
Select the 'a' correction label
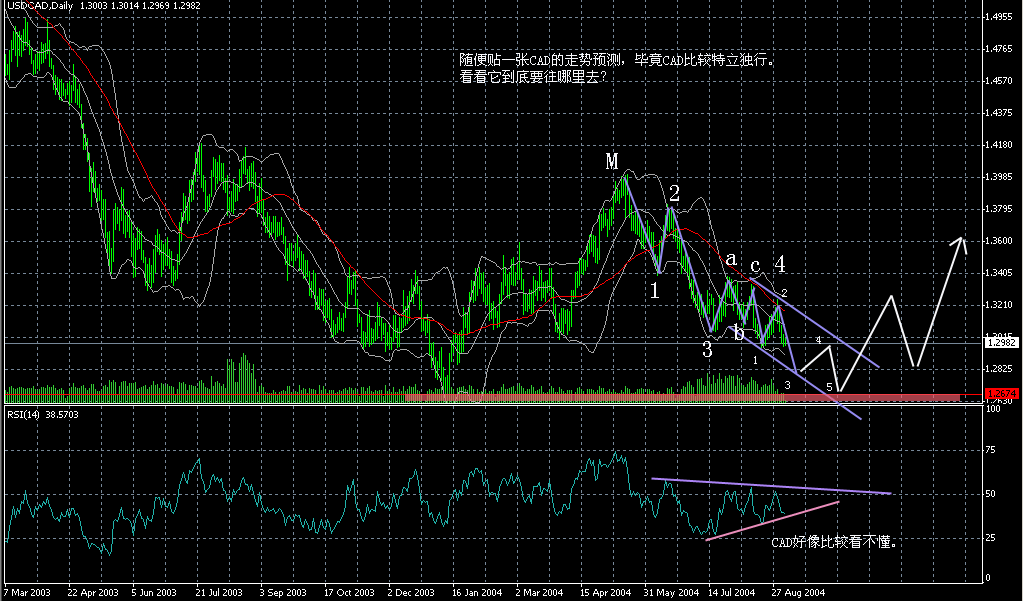(x=731, y=258)
